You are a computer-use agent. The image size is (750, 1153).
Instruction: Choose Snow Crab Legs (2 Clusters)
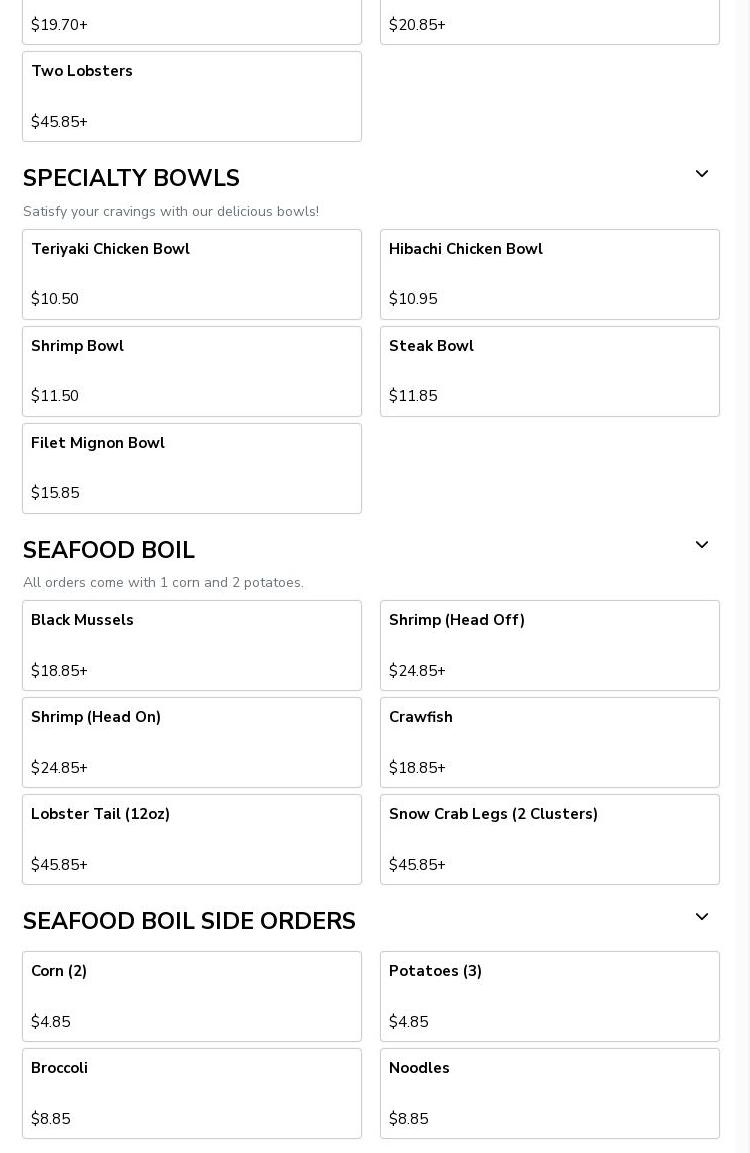coord(550,839)
